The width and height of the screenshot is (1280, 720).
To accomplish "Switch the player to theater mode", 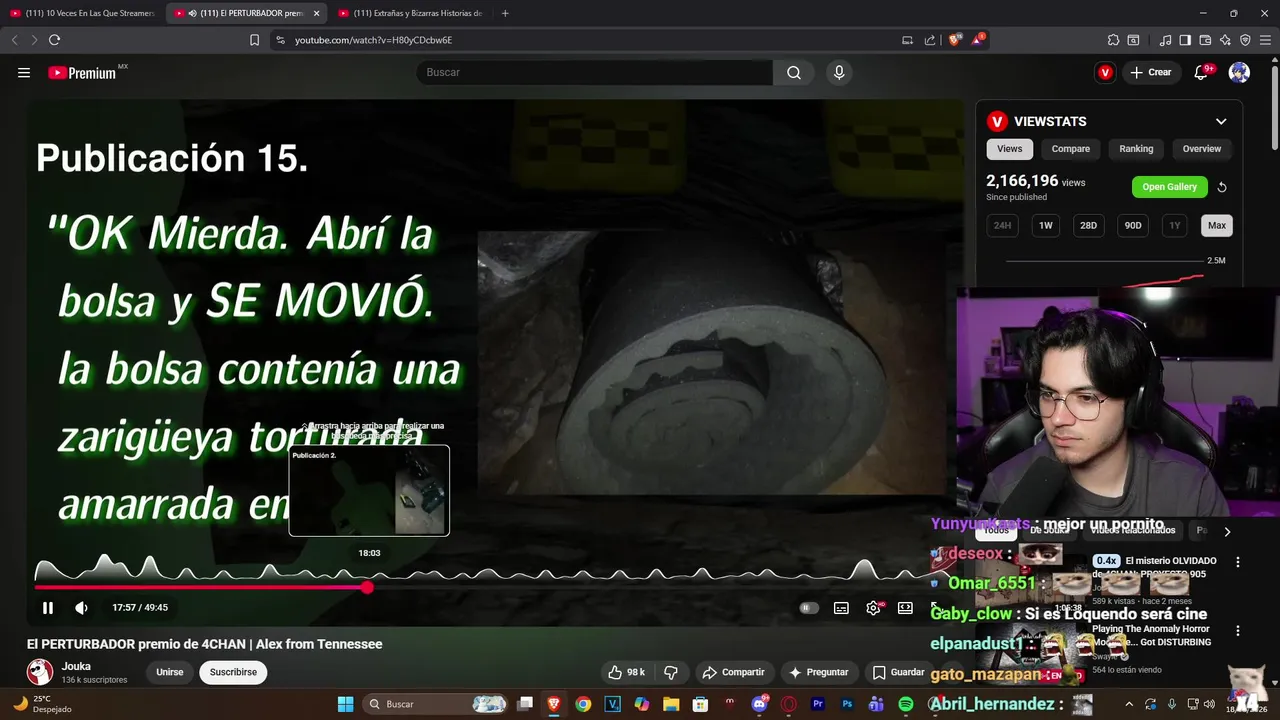I will (905, 607).
